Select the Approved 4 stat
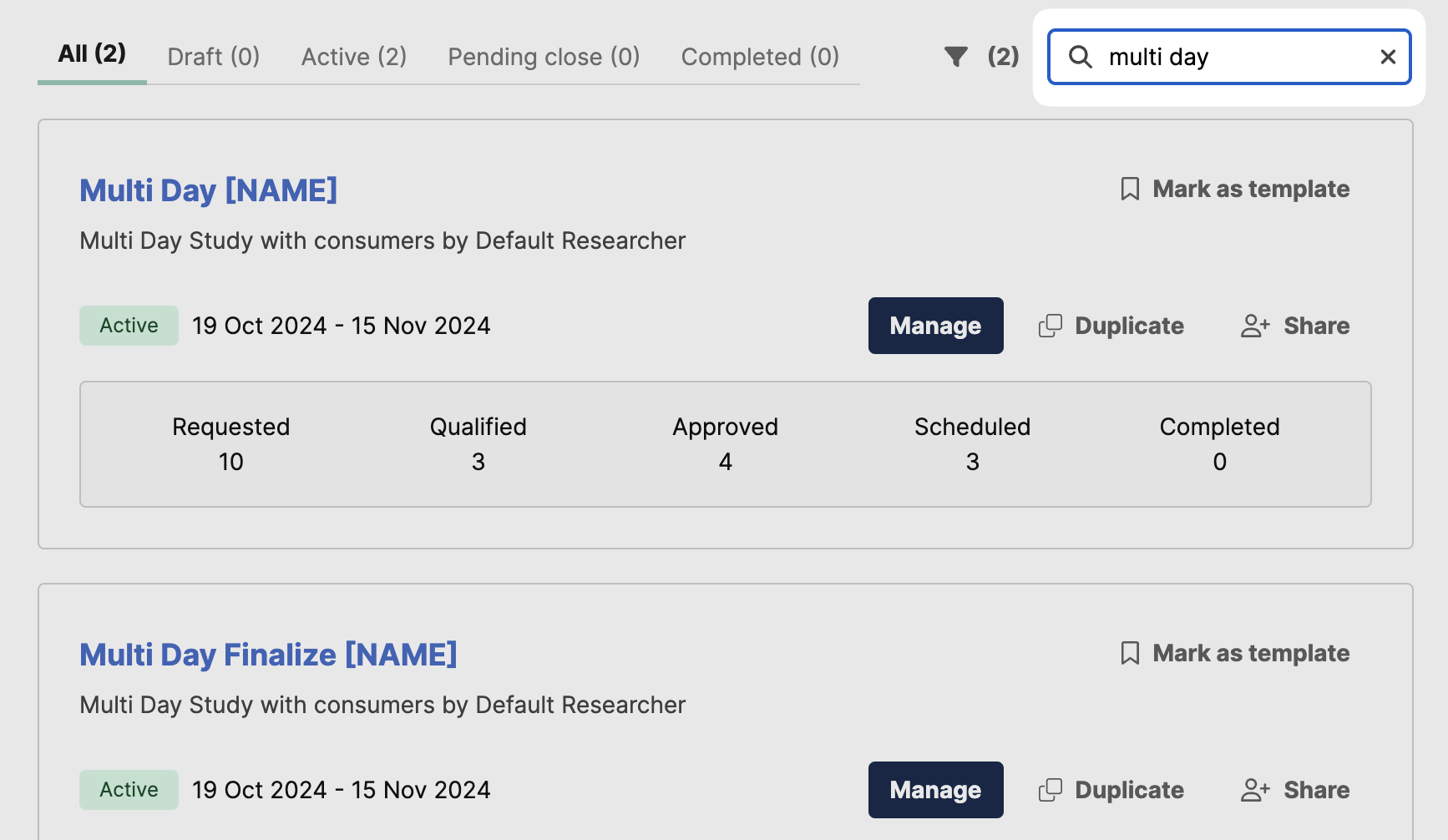Screen dimensions: 1448x840 click(x=726, y=444)
